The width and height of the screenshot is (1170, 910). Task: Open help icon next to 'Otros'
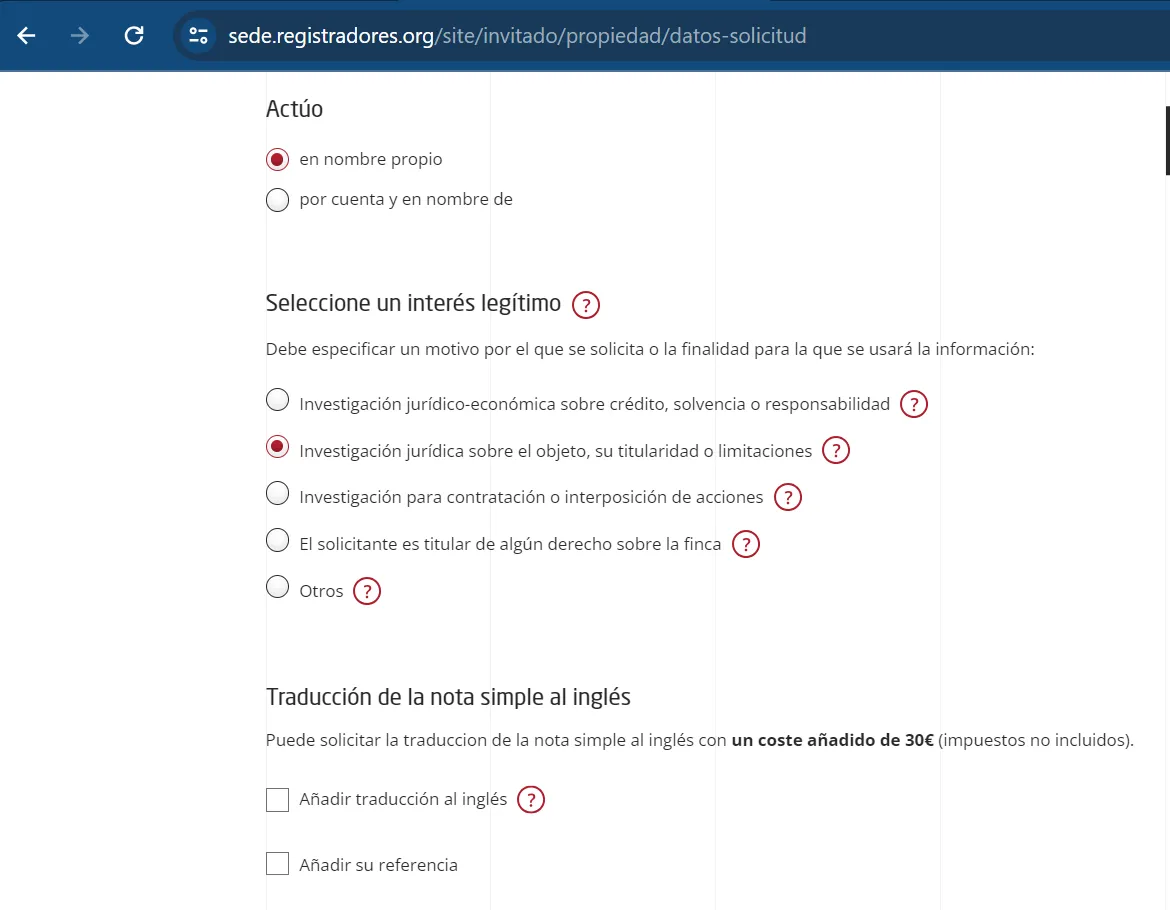point(367,592)
